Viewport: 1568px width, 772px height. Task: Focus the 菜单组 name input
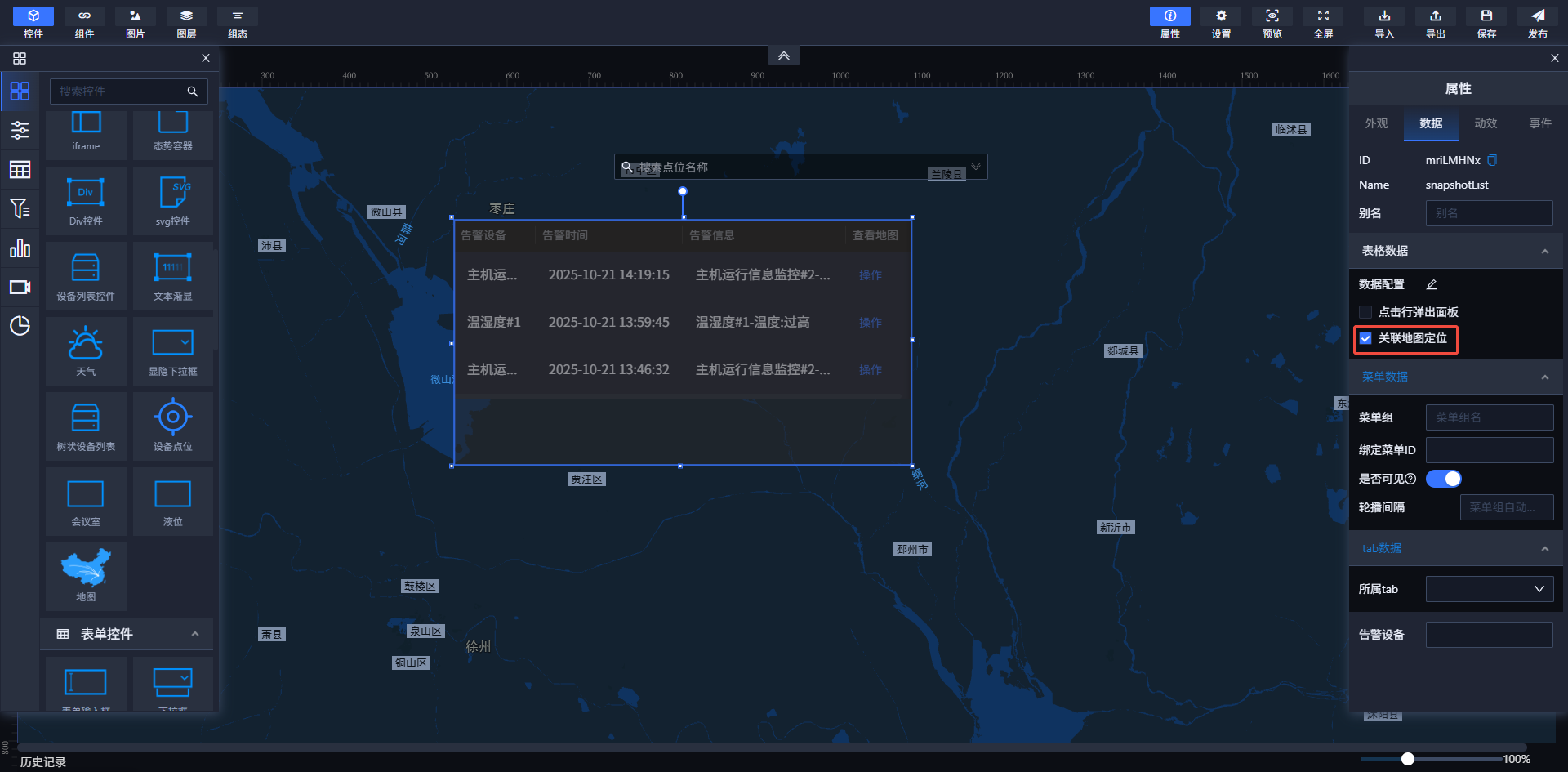click(1490, 417)
